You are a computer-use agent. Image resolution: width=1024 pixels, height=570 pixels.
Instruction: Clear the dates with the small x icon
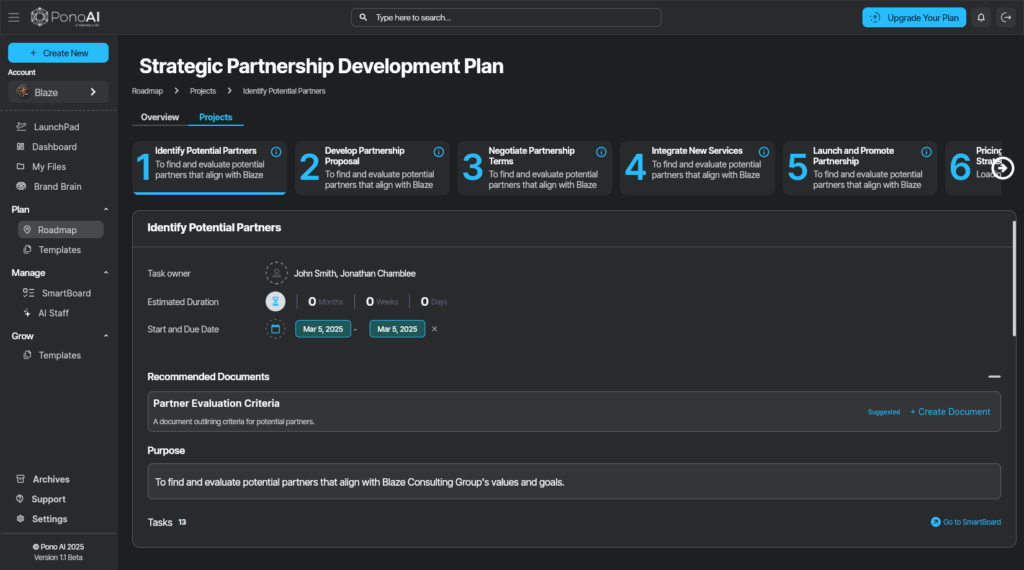[434, 329]
